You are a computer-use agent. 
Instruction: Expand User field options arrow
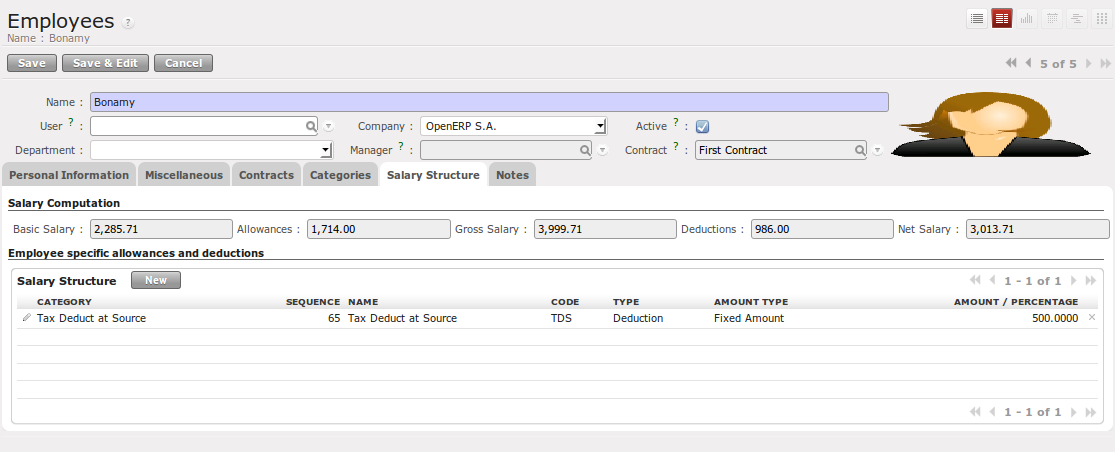click(x=329, y=127)
